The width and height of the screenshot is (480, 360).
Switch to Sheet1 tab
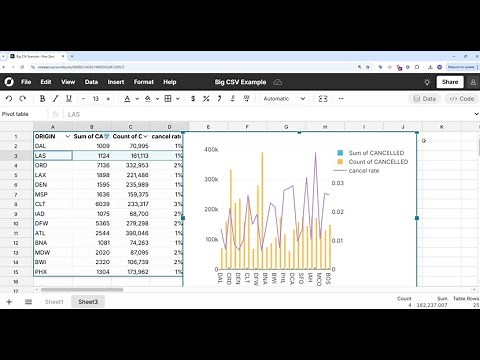point(54,302)
